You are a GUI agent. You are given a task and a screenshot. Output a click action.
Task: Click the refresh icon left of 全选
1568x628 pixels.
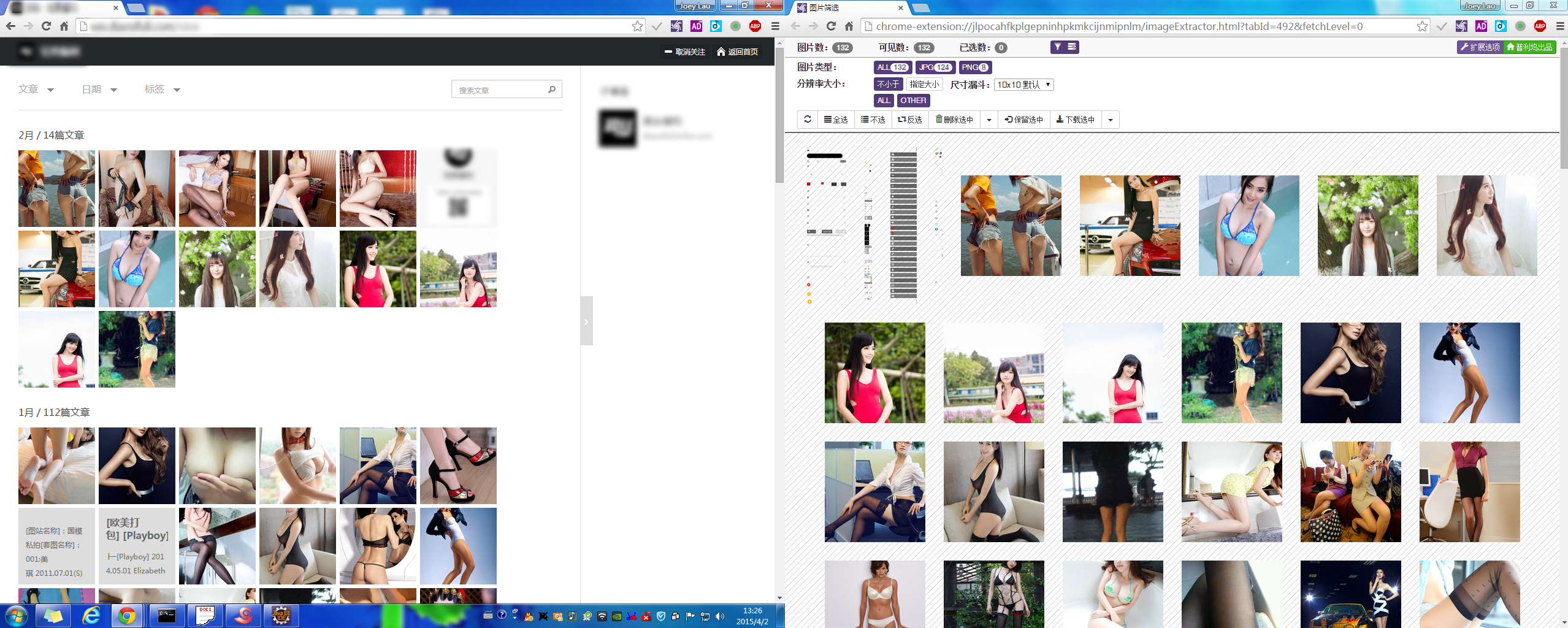tap(808, 120)
